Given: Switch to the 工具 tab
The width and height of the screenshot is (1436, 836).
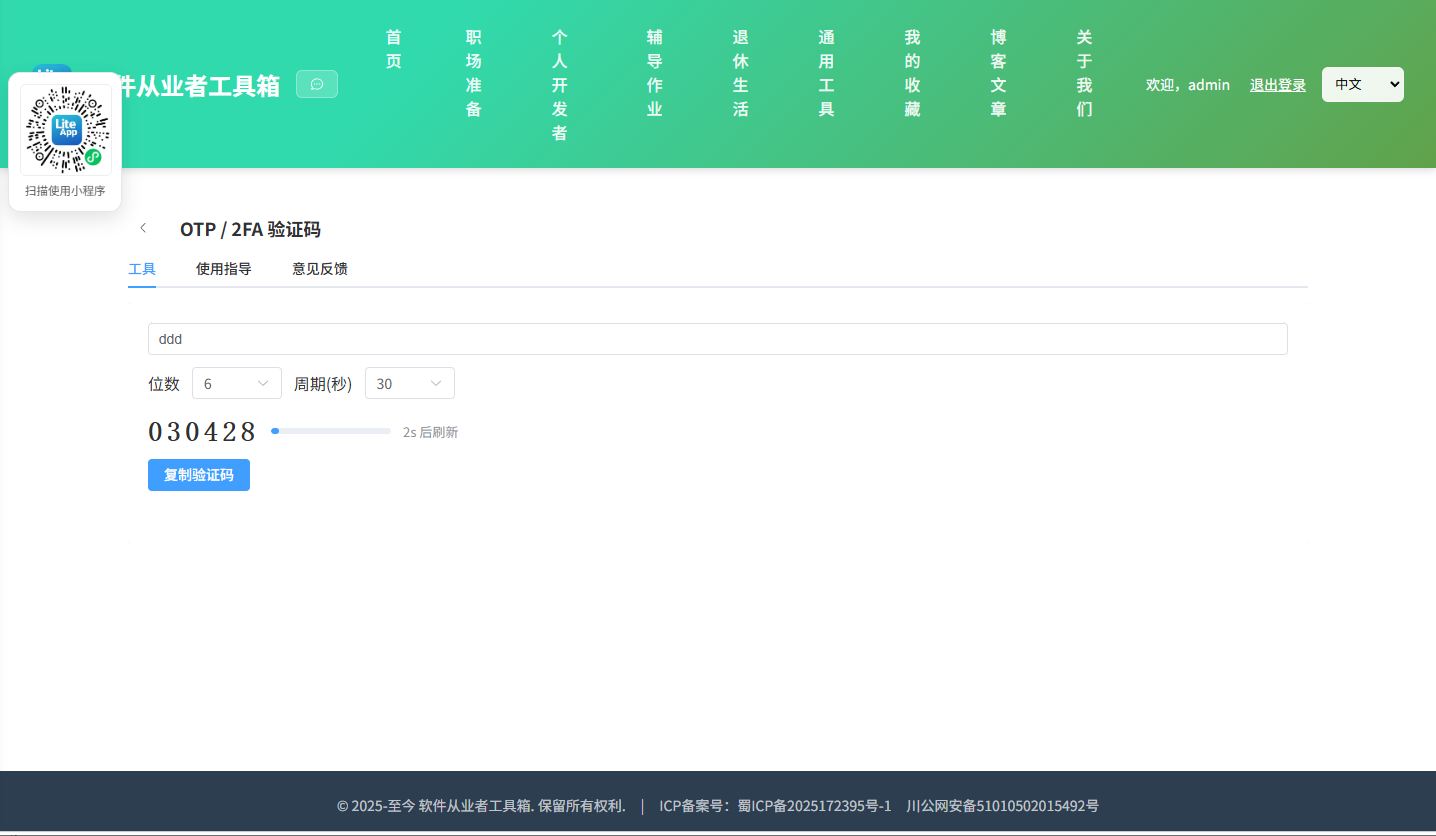Looking at the screenshot, I should (142, 269).
